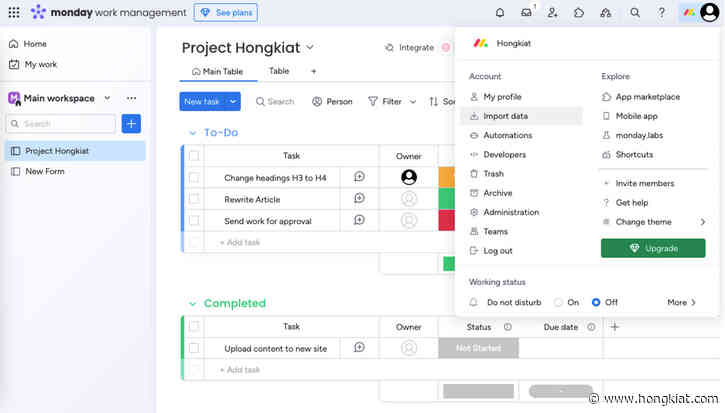Image resolution: width=725 pixels, height=413 pixels.
Task: Click the invite members icon in top bar
Action: [553, 13]
